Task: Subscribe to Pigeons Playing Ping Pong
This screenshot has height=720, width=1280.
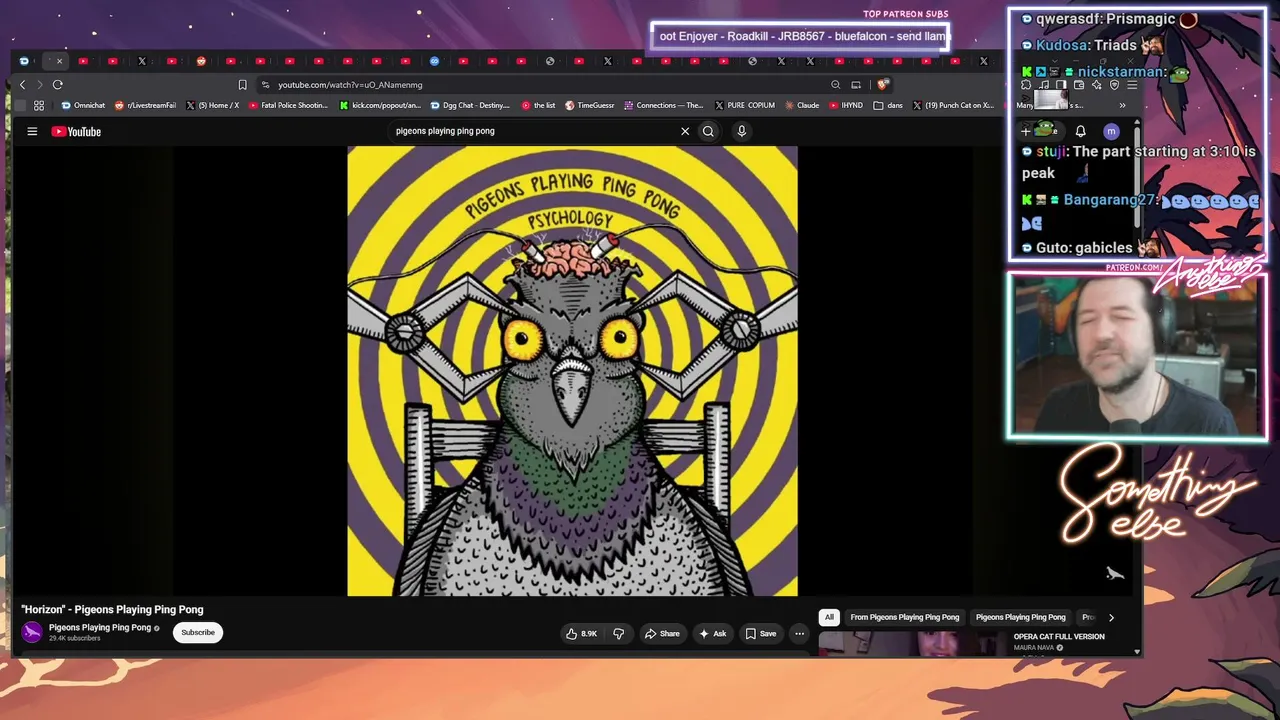Action: [198, 632]
